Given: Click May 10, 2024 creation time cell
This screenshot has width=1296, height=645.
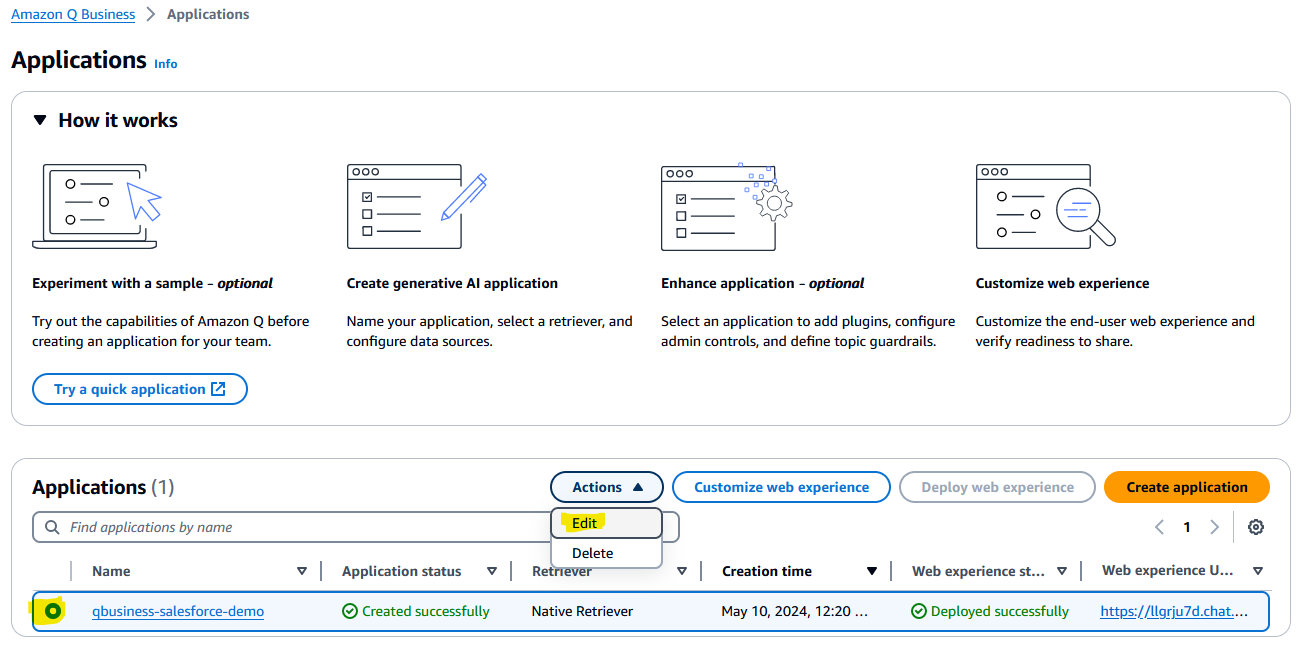Looking at the screenshot, I should coord(795,611).
